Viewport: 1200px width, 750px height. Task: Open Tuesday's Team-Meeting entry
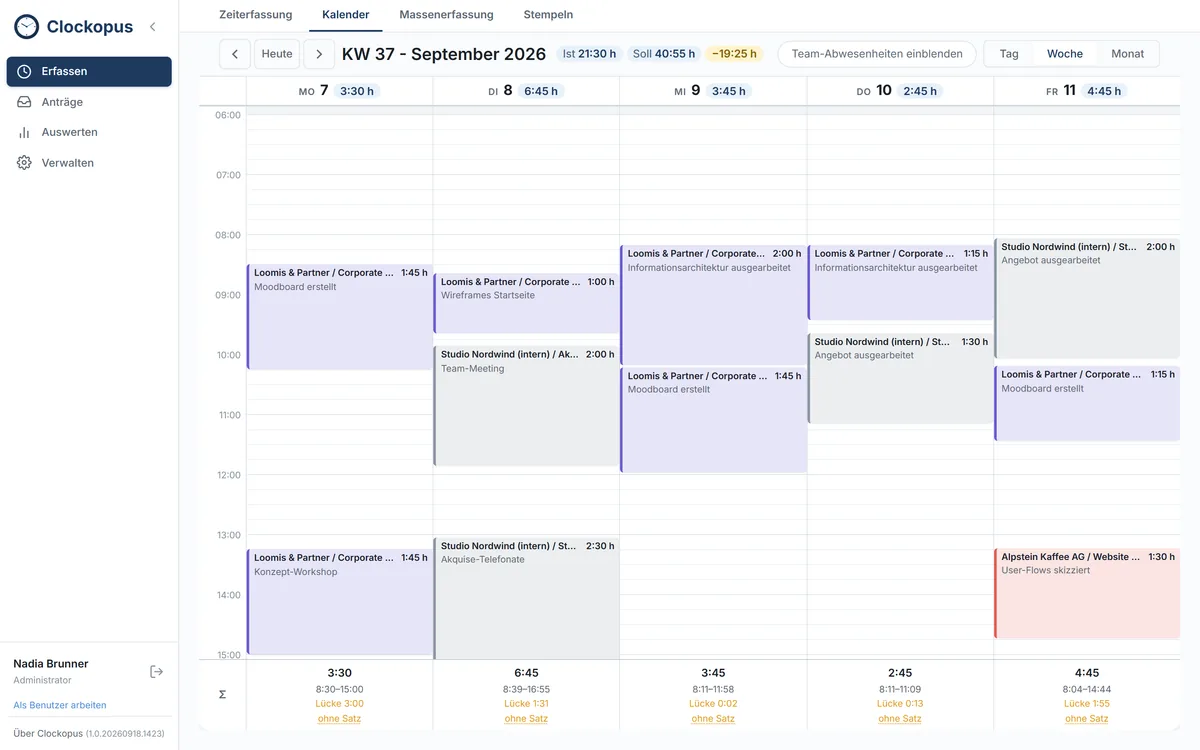coord(526,406)
